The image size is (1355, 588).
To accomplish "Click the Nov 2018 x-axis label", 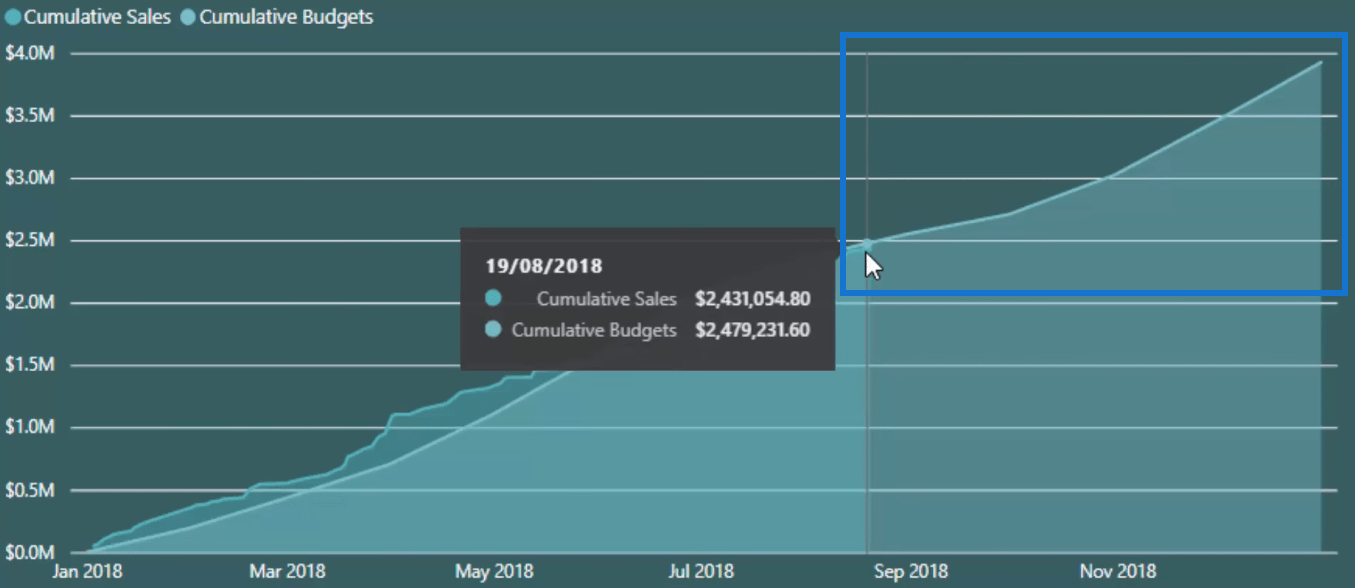I will 1117,572.
